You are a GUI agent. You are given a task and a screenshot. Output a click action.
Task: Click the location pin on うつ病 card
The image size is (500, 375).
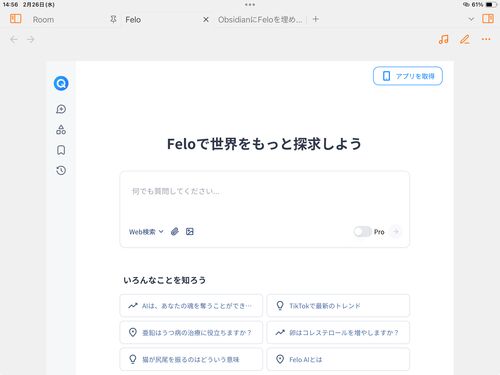[133, 332]
